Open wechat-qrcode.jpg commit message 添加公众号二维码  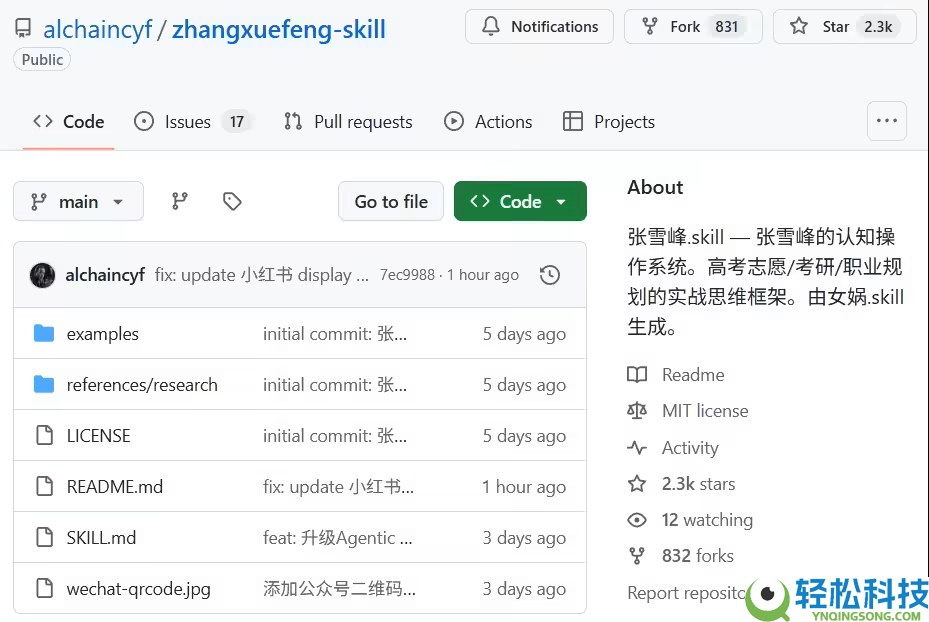(x=339, y=589)
